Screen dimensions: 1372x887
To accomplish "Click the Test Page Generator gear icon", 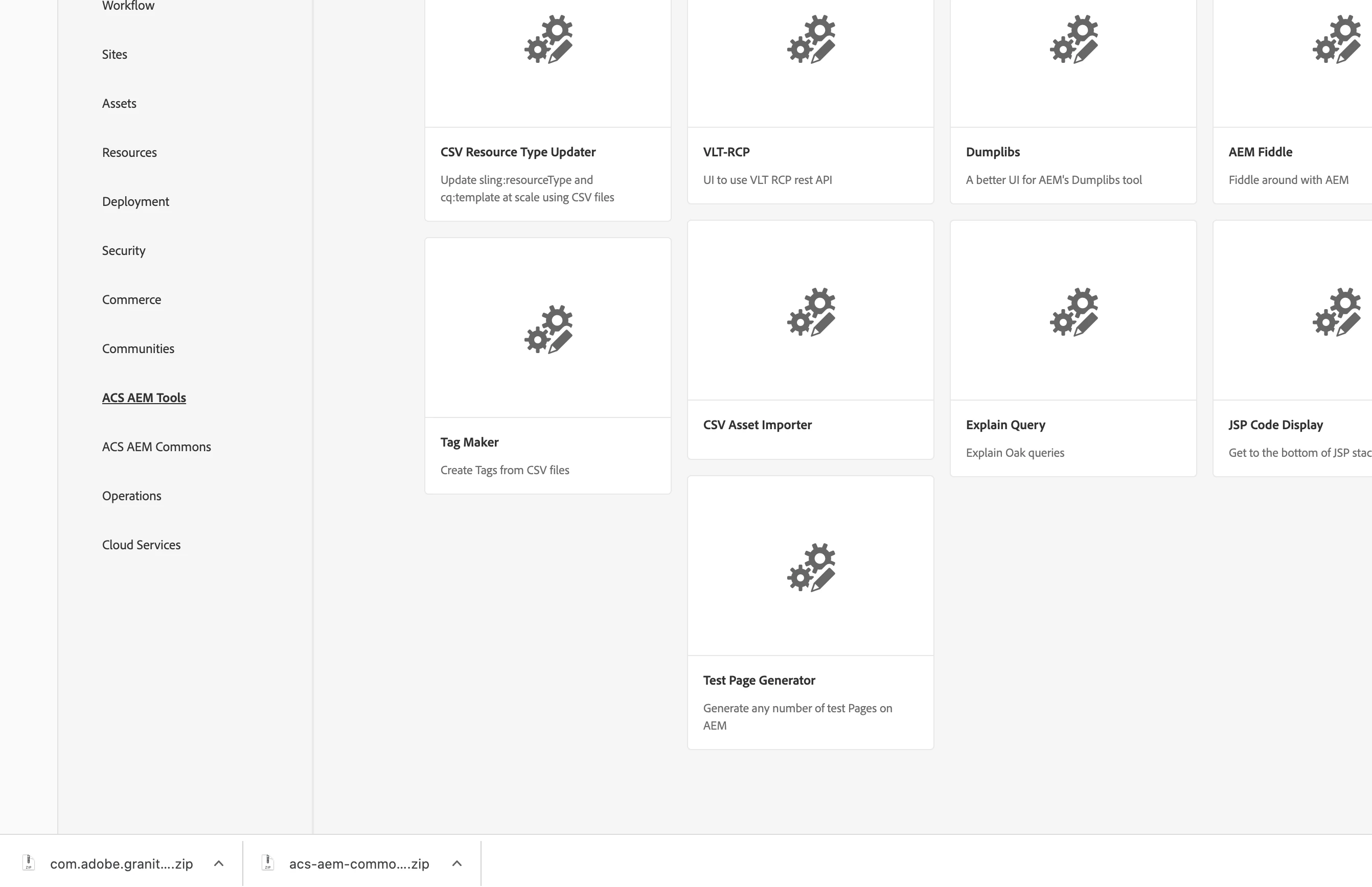I will 811,567.
